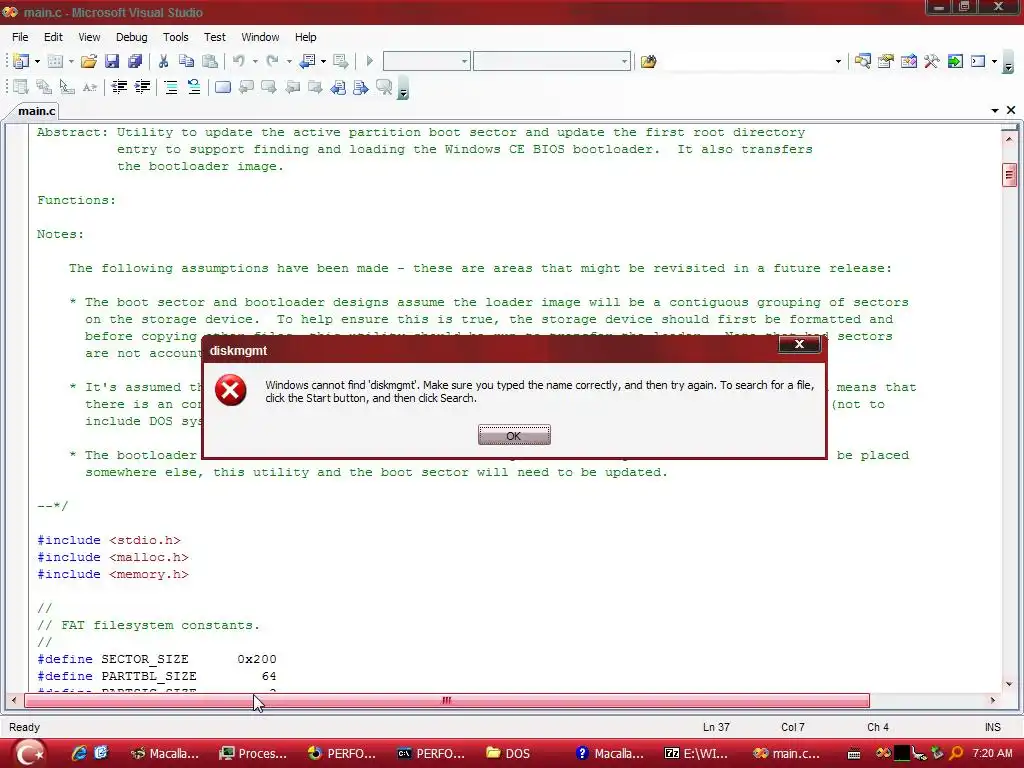1024x768 pixels.
Task: Click the Object Browser toolbar icon
Action: (908, 61)
